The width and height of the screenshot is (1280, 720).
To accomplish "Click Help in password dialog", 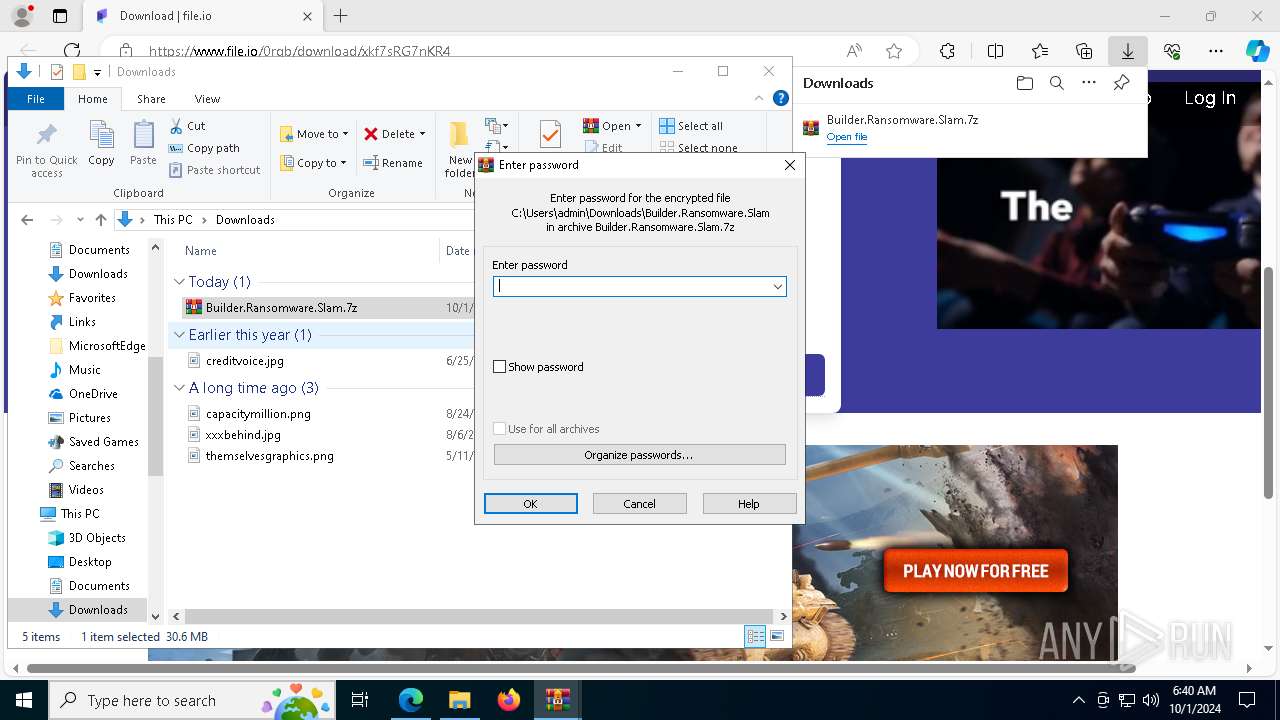I will (749, 504).
